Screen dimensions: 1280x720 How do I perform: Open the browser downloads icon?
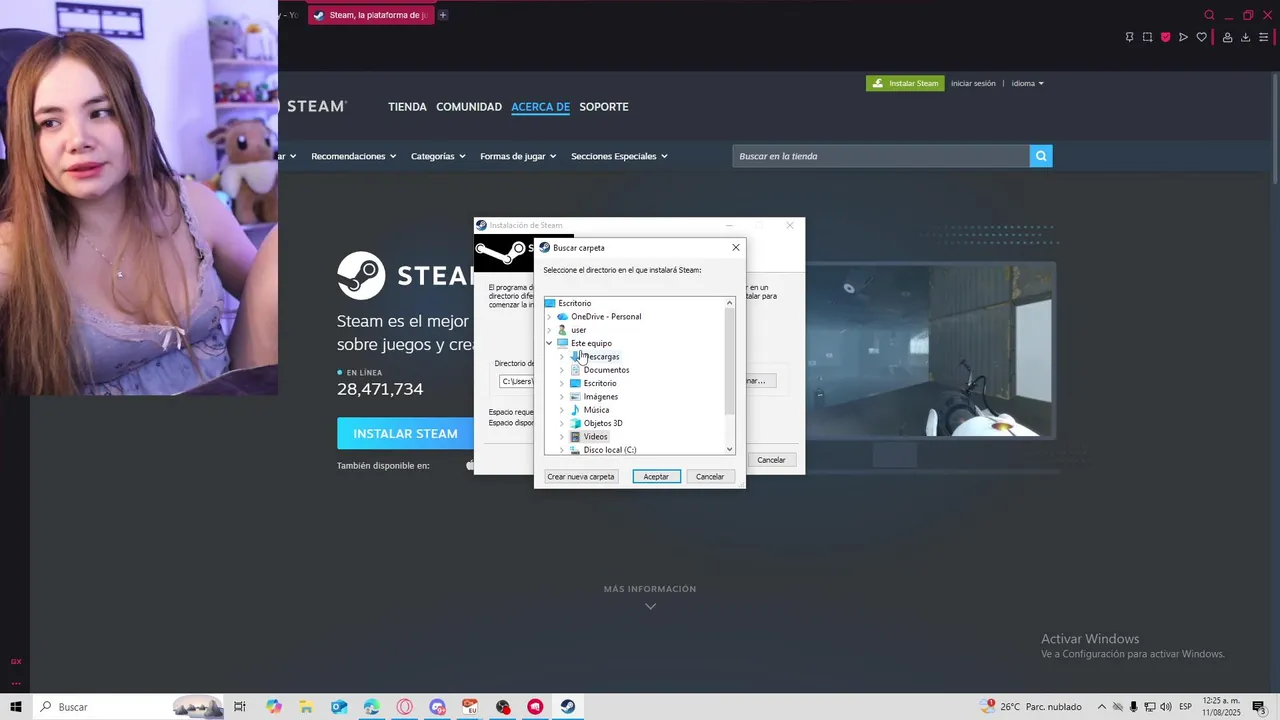coord(1245,37)
